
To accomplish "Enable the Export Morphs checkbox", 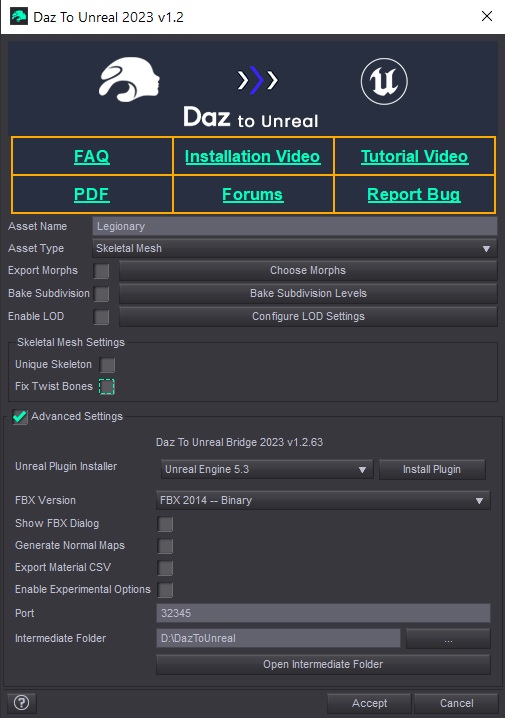I will (x=102, y=271).
